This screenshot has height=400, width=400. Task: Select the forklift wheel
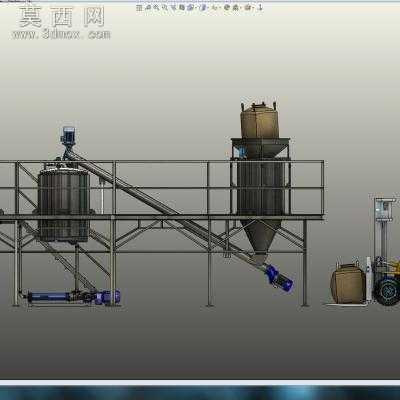[x=388, y=292]
